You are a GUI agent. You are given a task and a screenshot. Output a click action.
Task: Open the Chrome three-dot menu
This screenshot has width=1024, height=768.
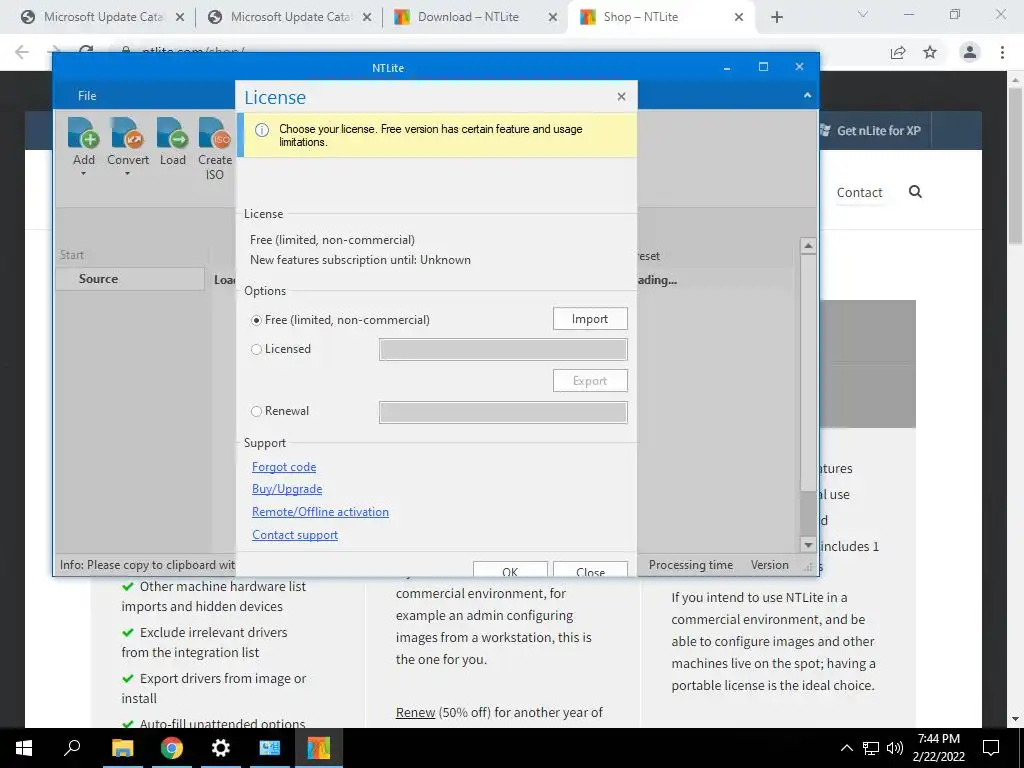pyautogui.click(x=1002, y=52)
